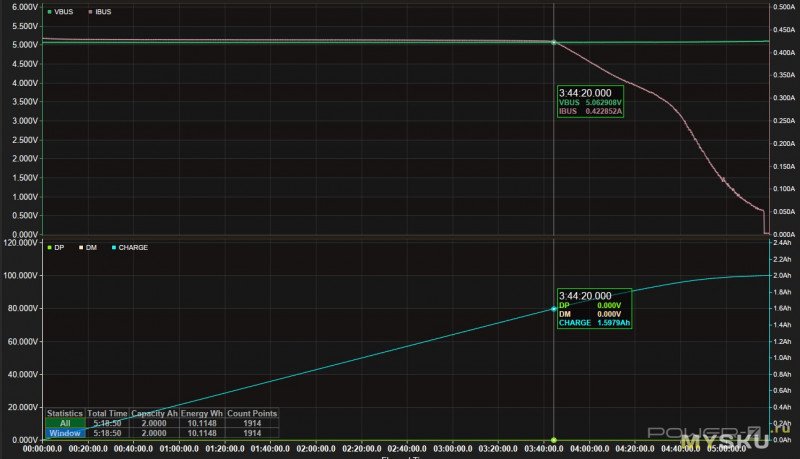
Task: Click the All row Energy Wh value
Action: (x=203, y=423)
